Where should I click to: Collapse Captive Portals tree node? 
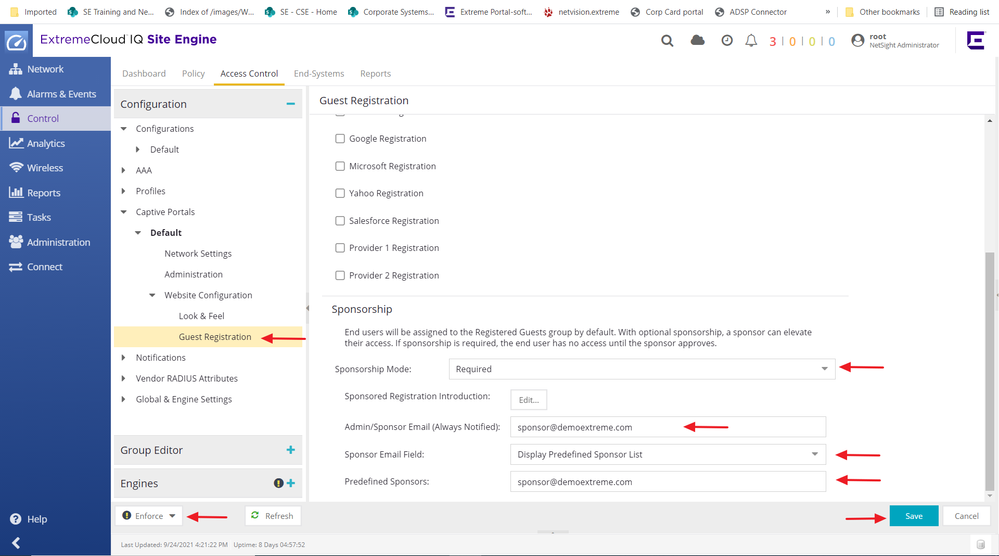tap(124, 212)
